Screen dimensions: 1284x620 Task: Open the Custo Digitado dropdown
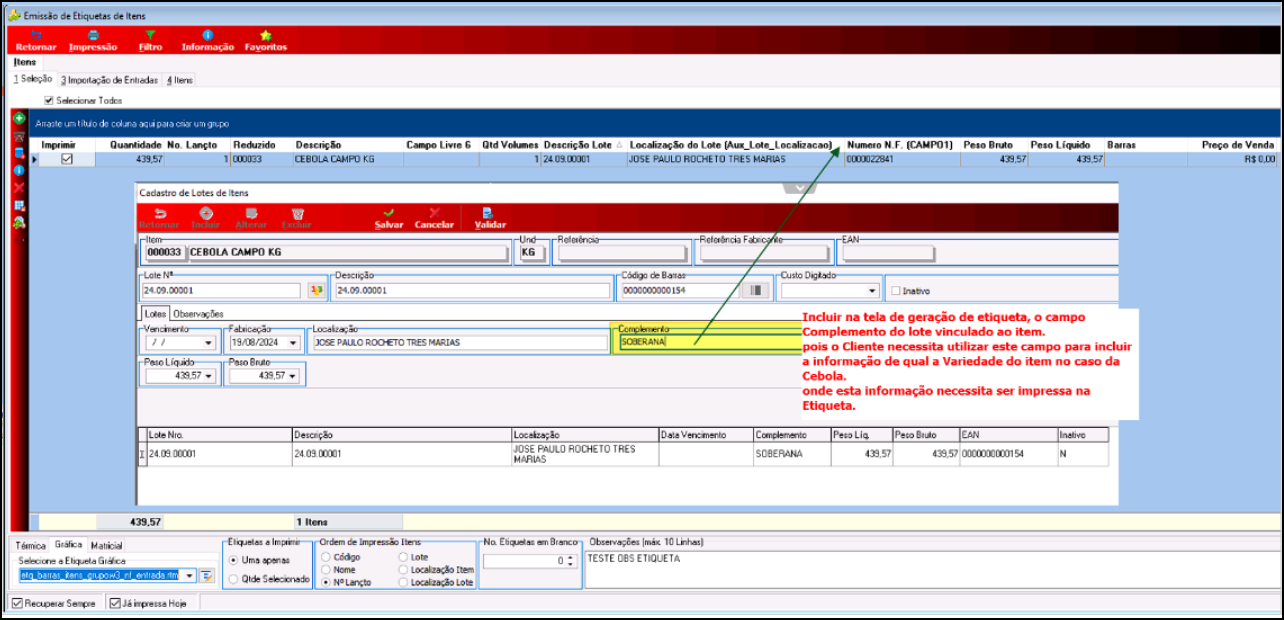pos(873,291)
